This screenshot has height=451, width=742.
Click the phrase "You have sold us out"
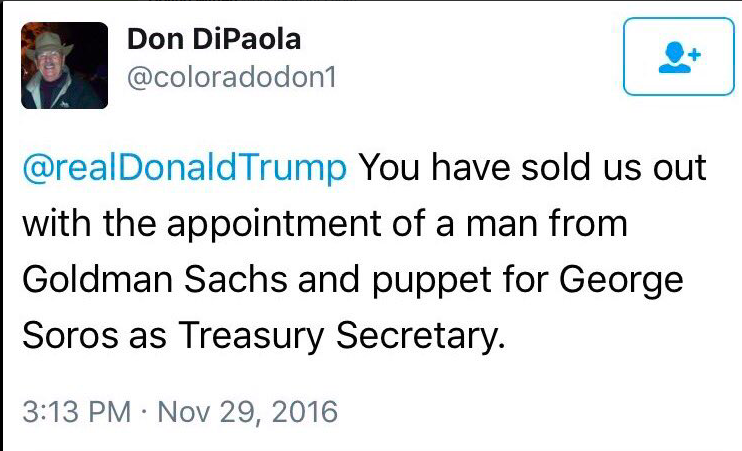[x=532, y=168]
